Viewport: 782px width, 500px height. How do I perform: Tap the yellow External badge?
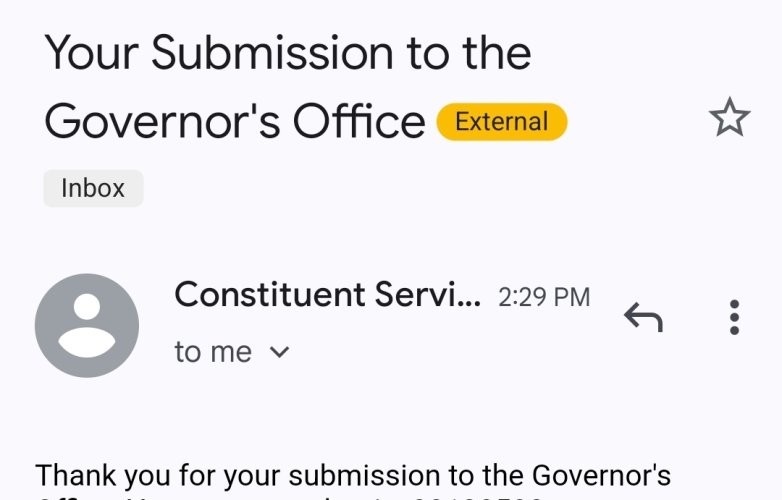click(x=502, y=122)
